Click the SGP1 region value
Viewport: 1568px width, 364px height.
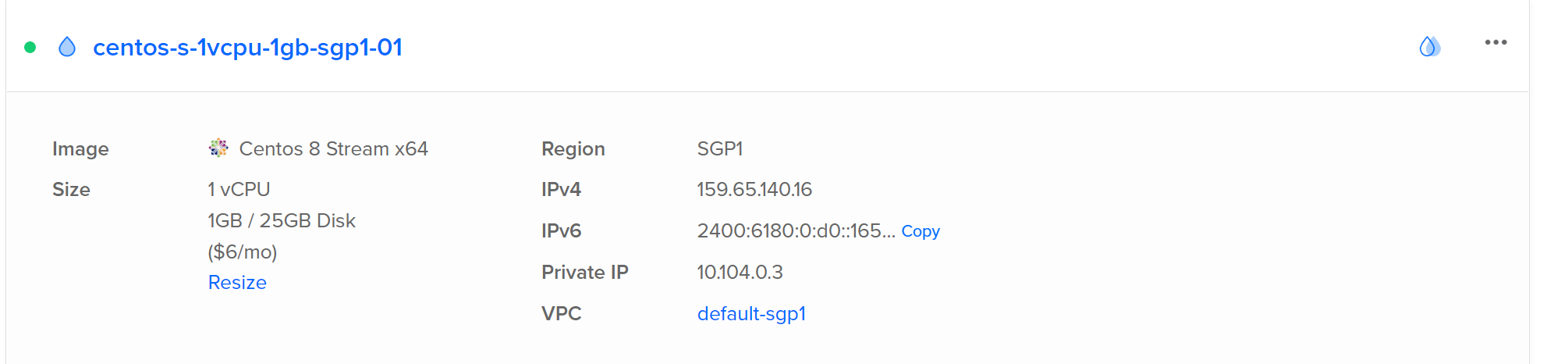[720, 148]
